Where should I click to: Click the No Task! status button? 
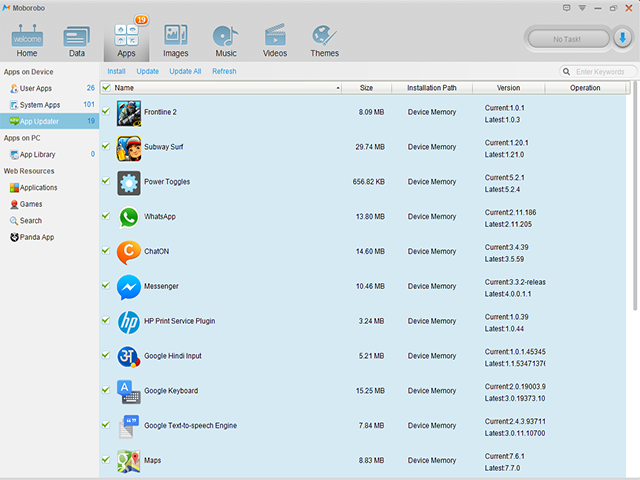coord(568,39)
